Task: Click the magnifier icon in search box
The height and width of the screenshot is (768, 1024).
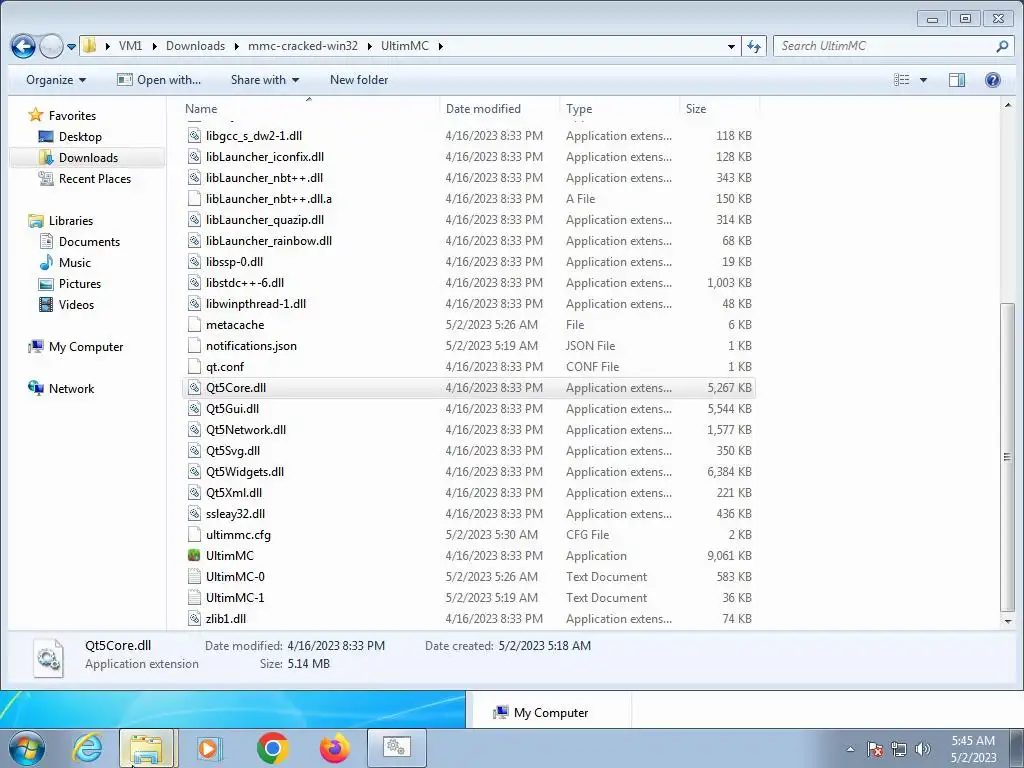Action: click(1002, 46)
